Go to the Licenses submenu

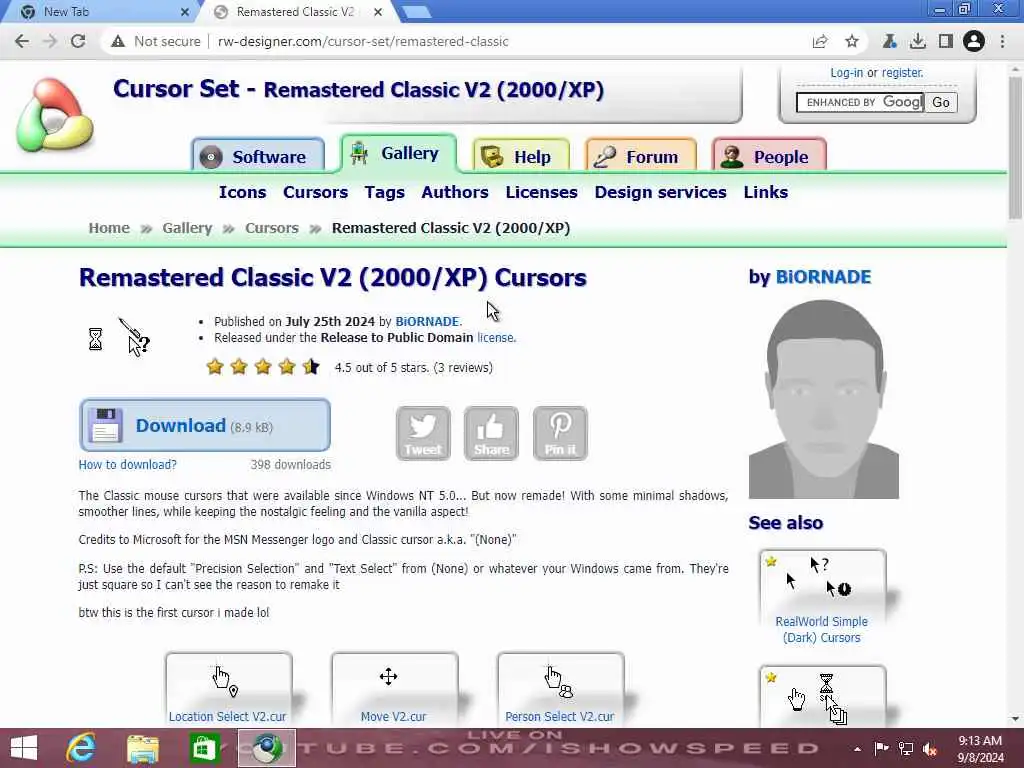click(541, 192)
